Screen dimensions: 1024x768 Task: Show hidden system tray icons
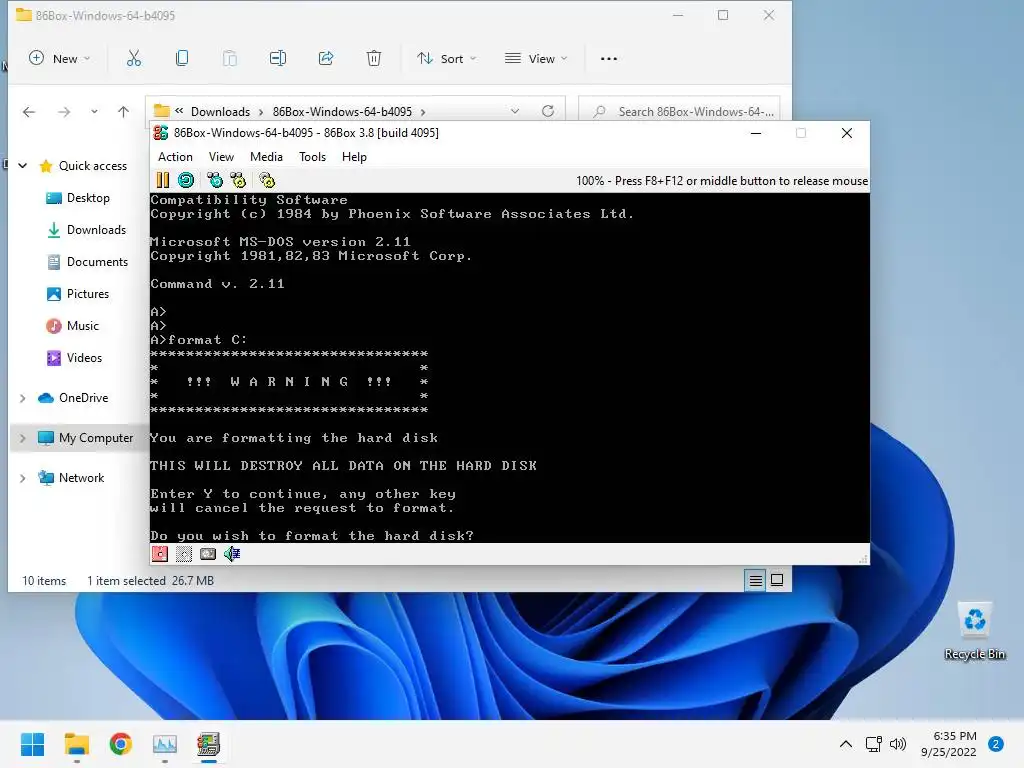846,744
